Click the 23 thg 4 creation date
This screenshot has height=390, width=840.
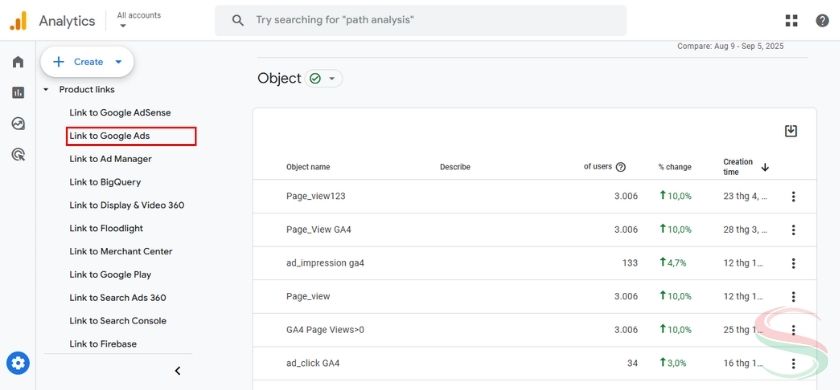[x=745, y=196]
